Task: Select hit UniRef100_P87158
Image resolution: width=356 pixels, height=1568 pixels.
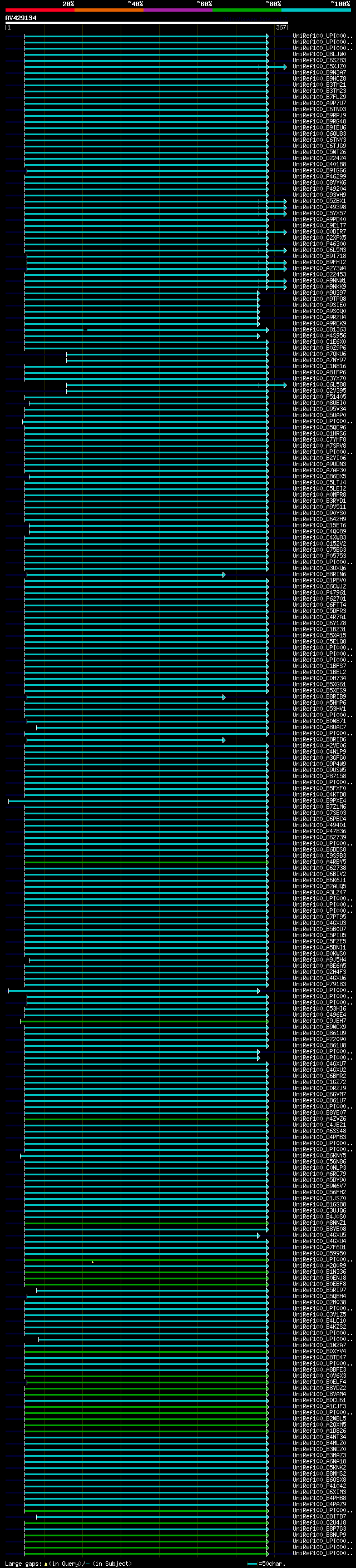Action: 319,776
